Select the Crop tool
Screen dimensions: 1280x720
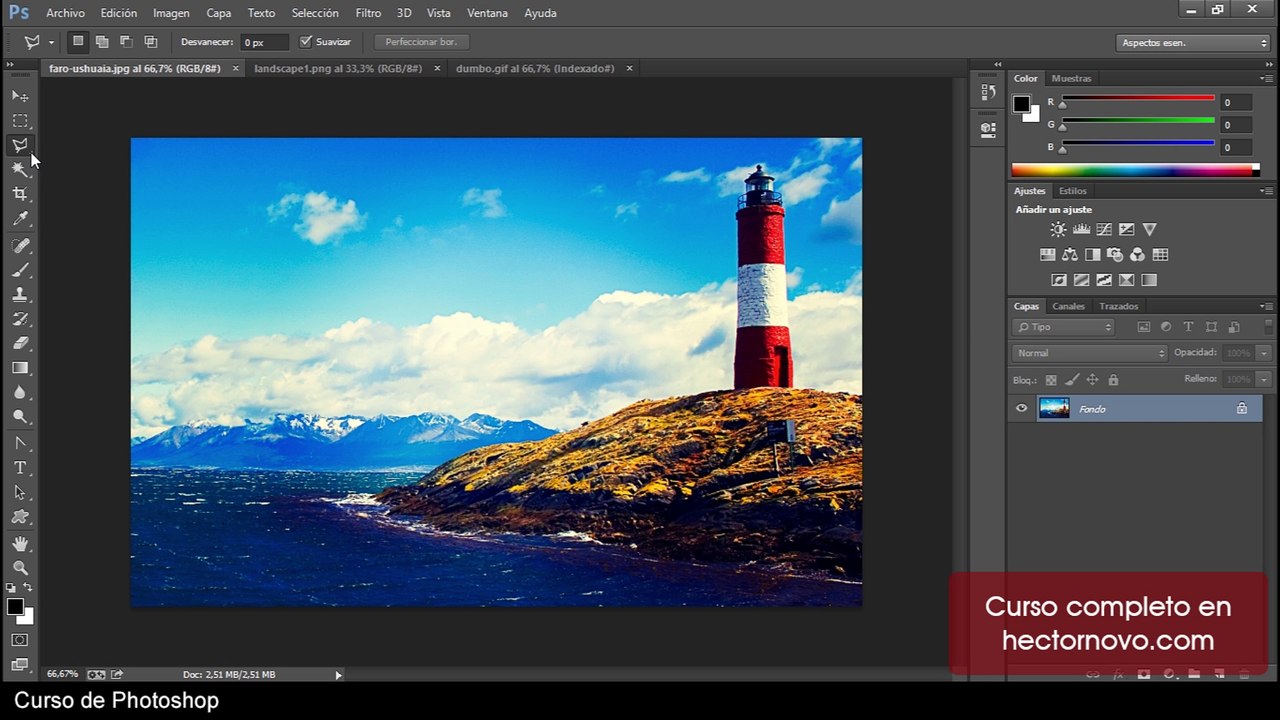point(20,194)
